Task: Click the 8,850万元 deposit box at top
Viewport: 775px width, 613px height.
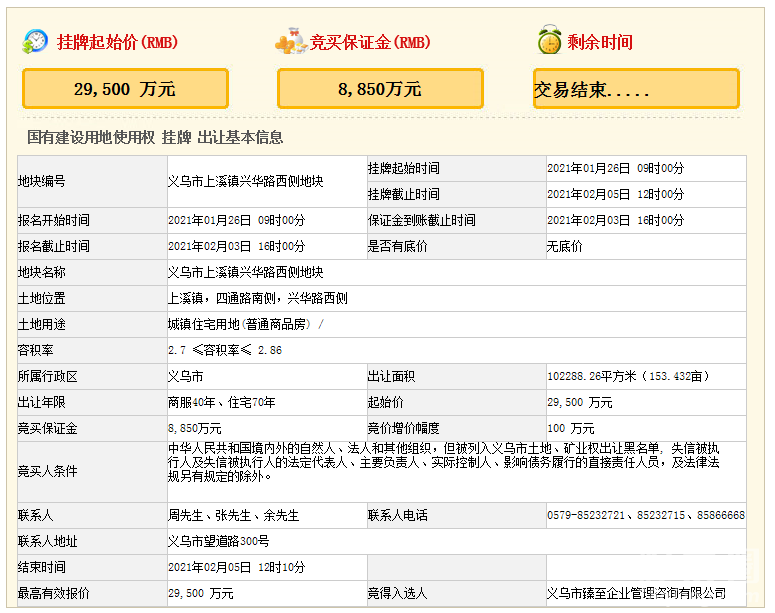Action: tap(380, 89)
